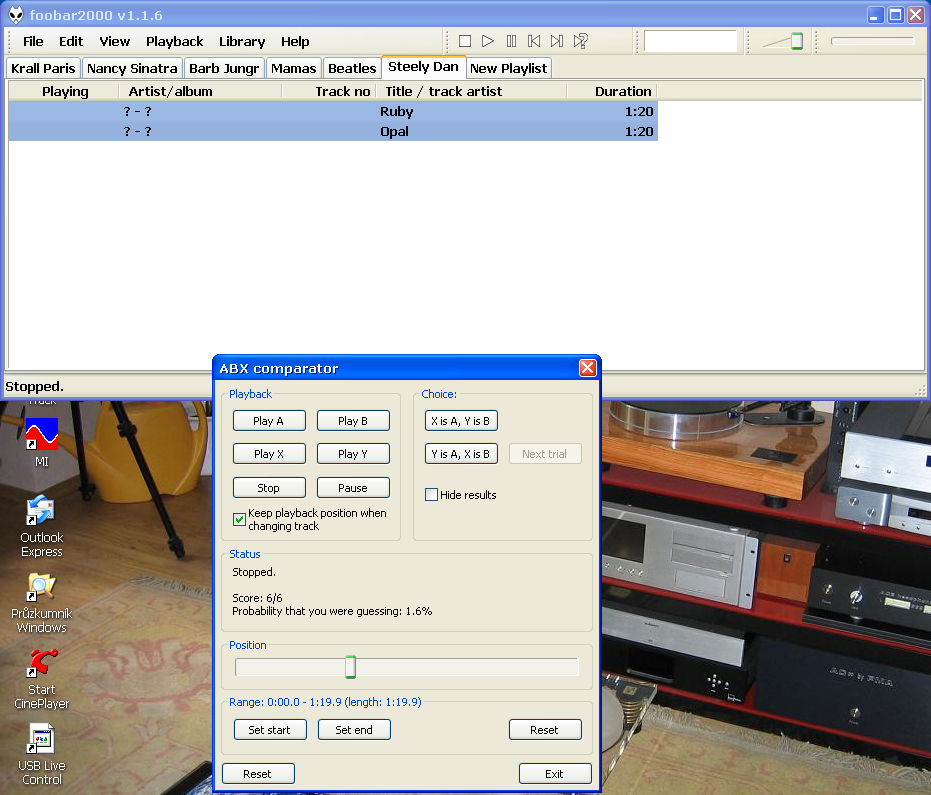
Task: Open the View menu
Action: [x=115, y=42]
